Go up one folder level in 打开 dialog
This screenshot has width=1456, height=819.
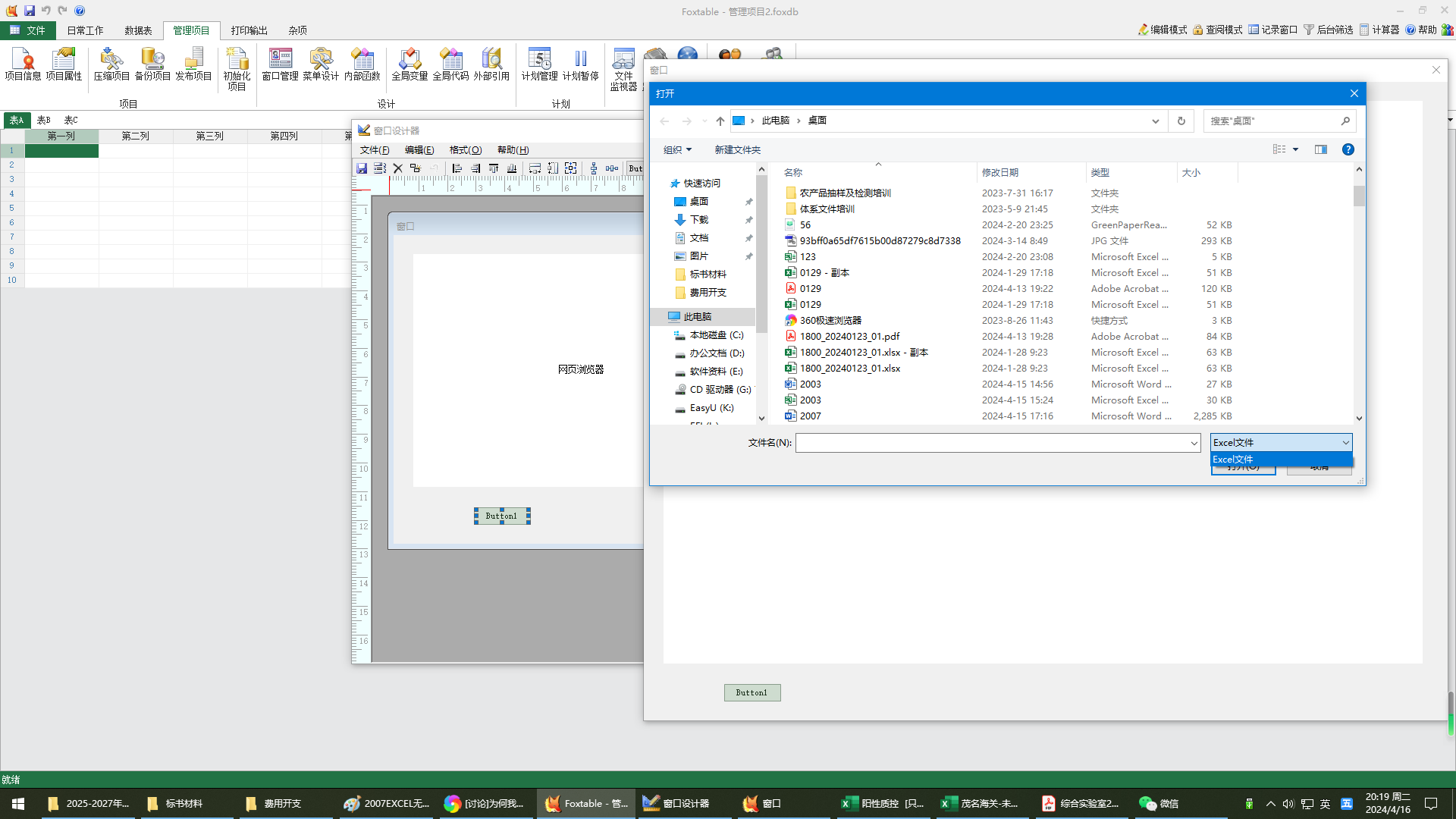720,121
